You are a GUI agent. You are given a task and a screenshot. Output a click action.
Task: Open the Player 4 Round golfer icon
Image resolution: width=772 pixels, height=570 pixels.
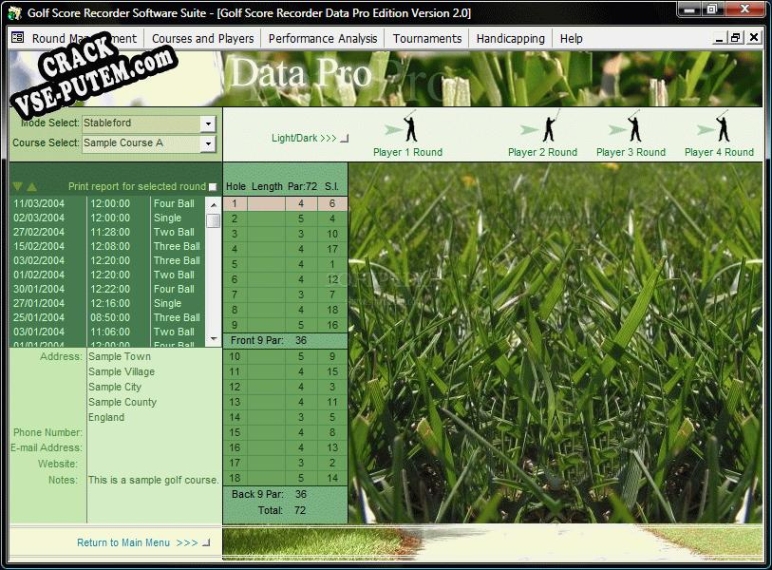[722, 126]
